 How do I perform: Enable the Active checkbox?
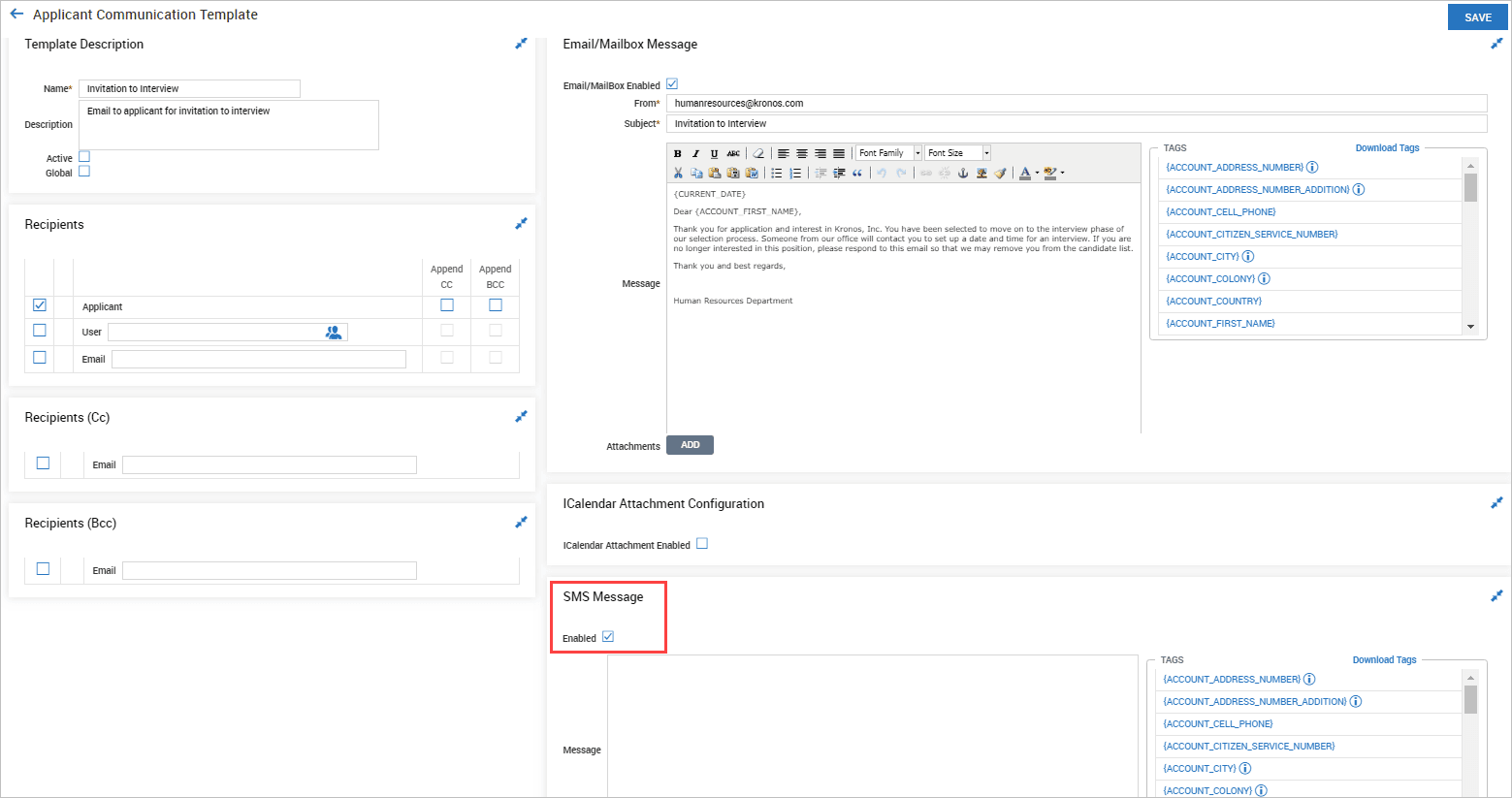pos(84,156)
